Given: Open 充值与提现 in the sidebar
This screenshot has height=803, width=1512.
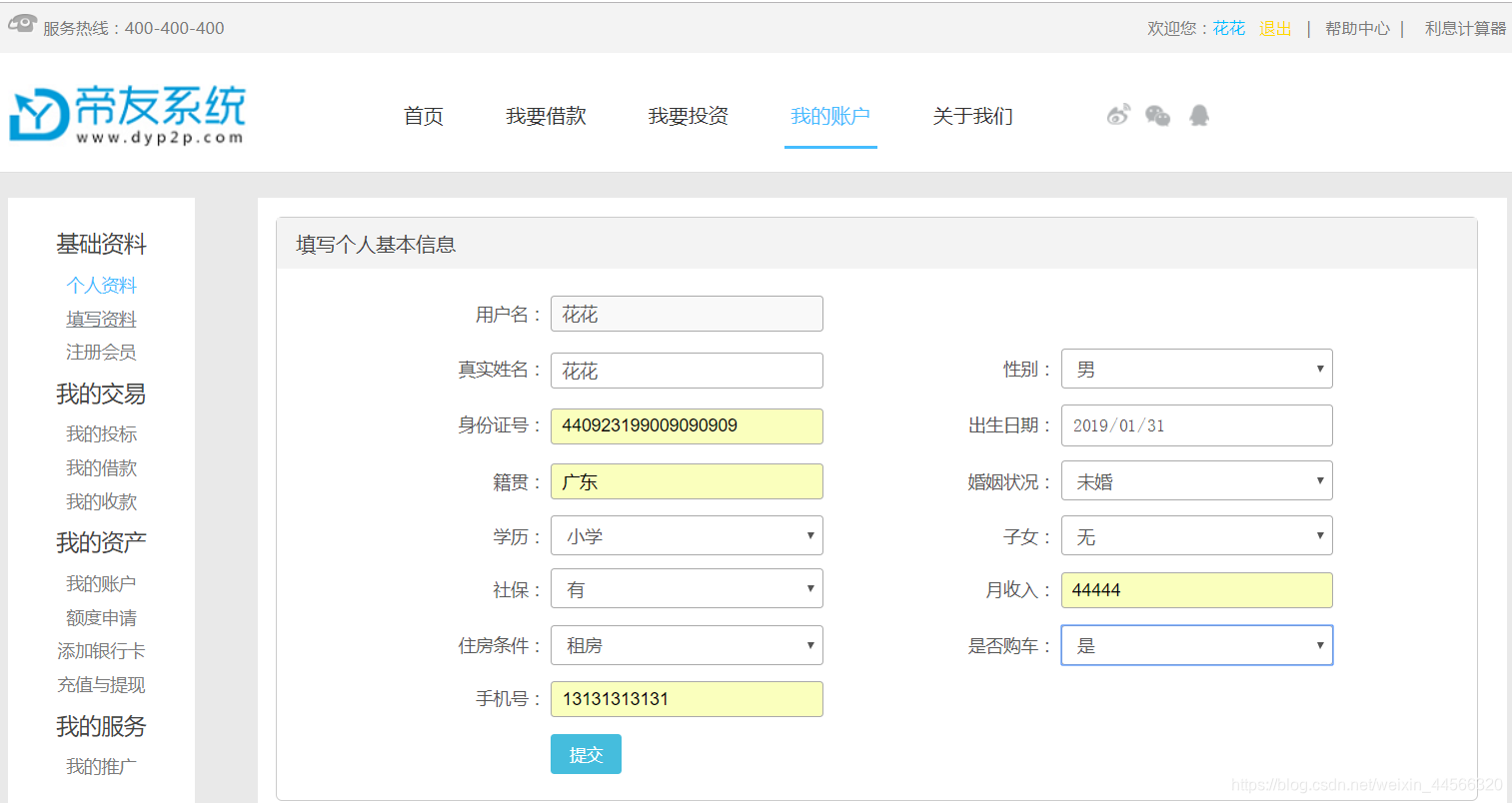Looking at the screenshot, I should click(x=101, y=684).
